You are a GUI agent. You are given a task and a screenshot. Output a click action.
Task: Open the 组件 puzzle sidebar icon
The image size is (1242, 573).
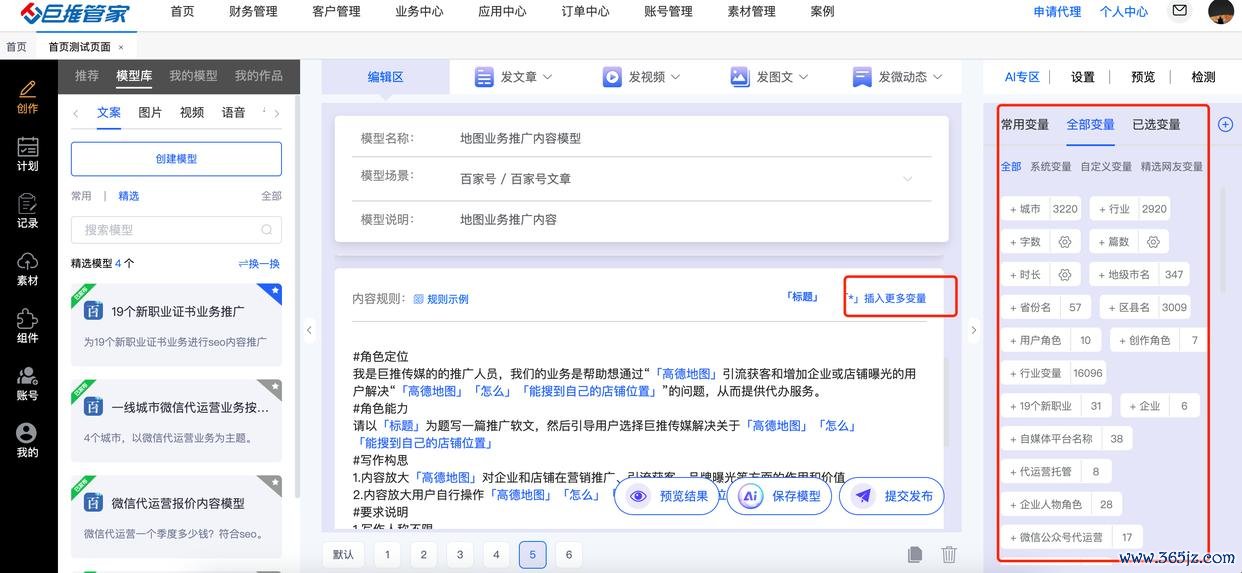tap(27, 325)
